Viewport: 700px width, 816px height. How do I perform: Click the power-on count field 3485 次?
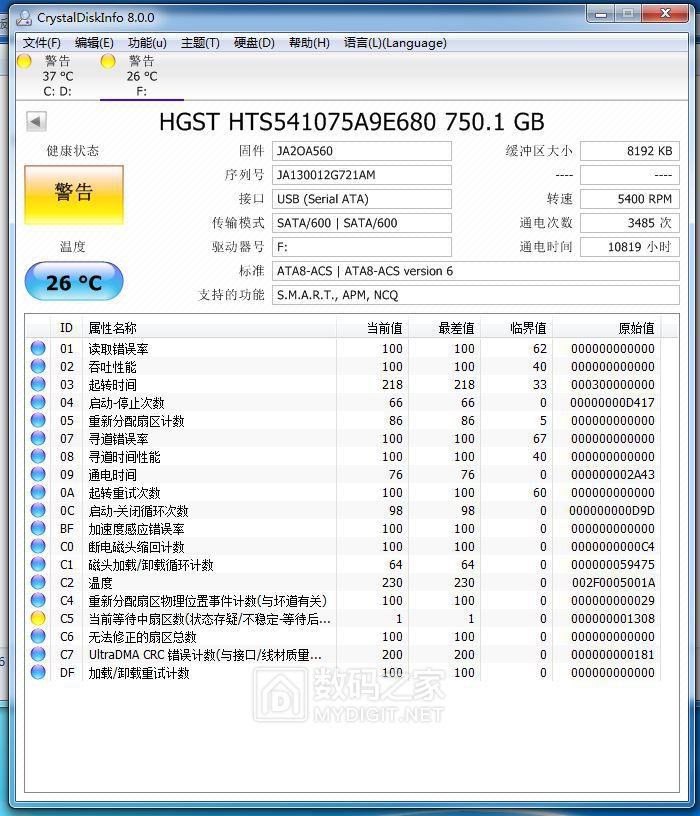tap(630, 223)
